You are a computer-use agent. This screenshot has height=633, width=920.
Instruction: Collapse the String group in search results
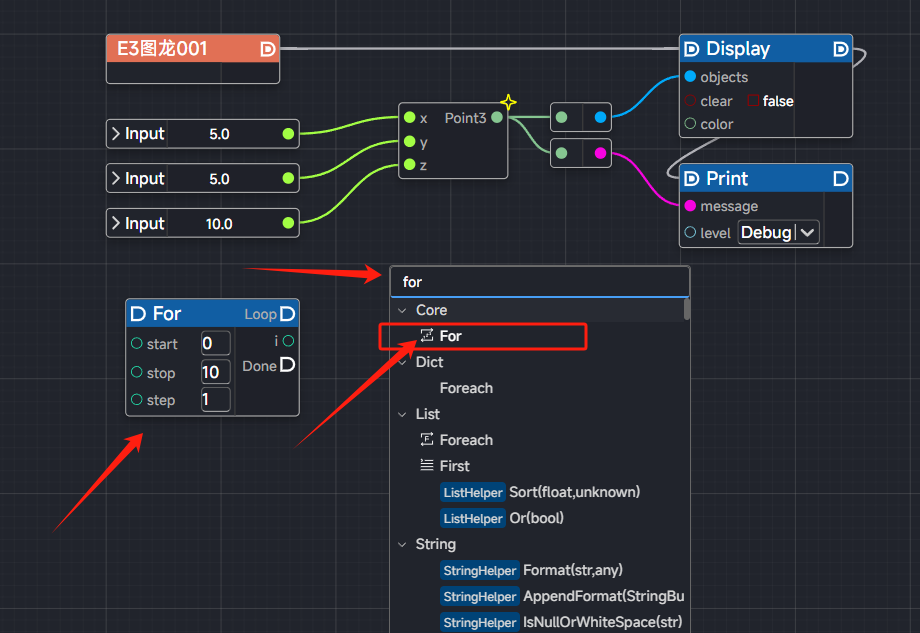coord(403,544)
